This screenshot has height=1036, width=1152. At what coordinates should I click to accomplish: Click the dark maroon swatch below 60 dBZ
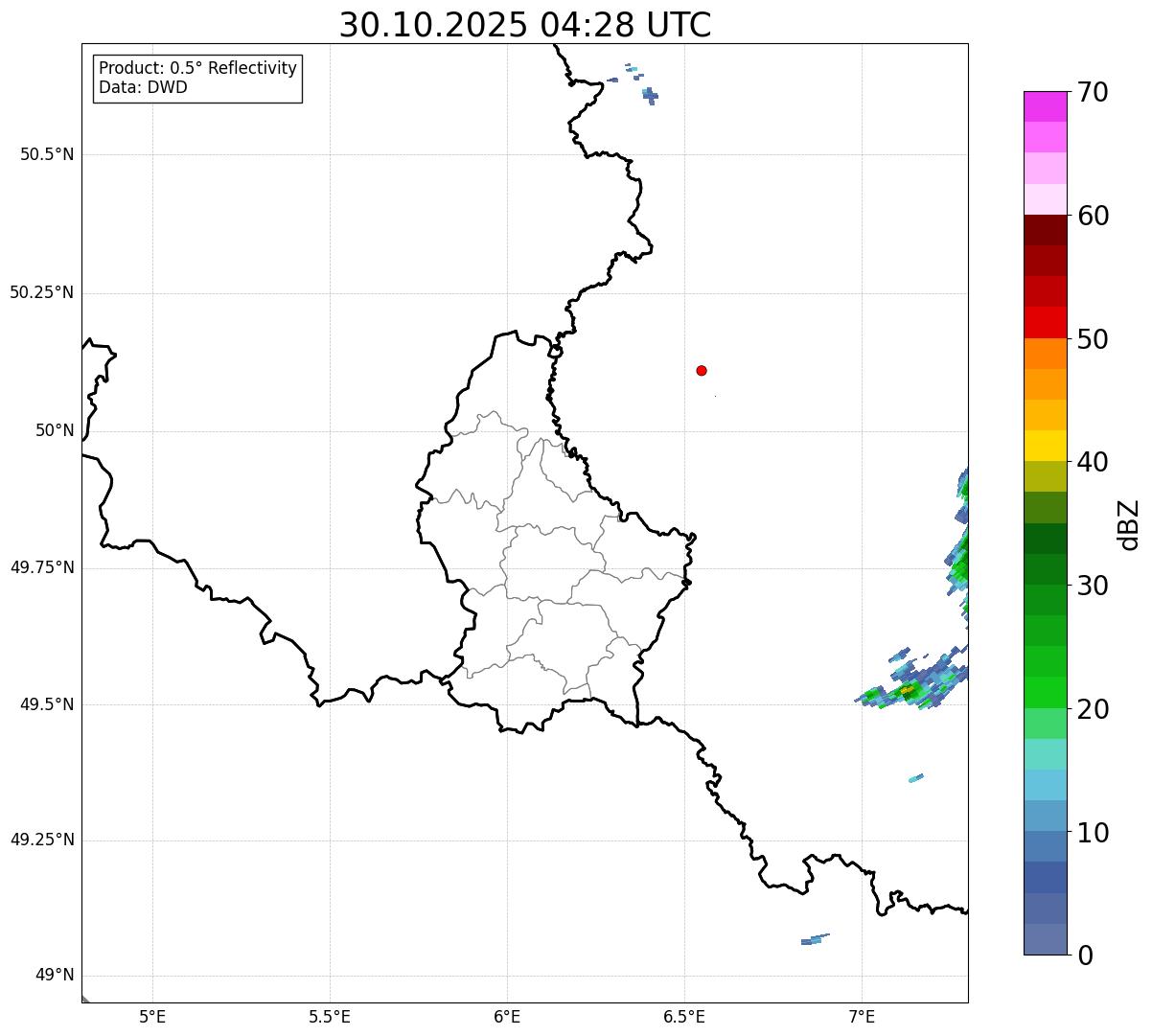point(1046,230)
